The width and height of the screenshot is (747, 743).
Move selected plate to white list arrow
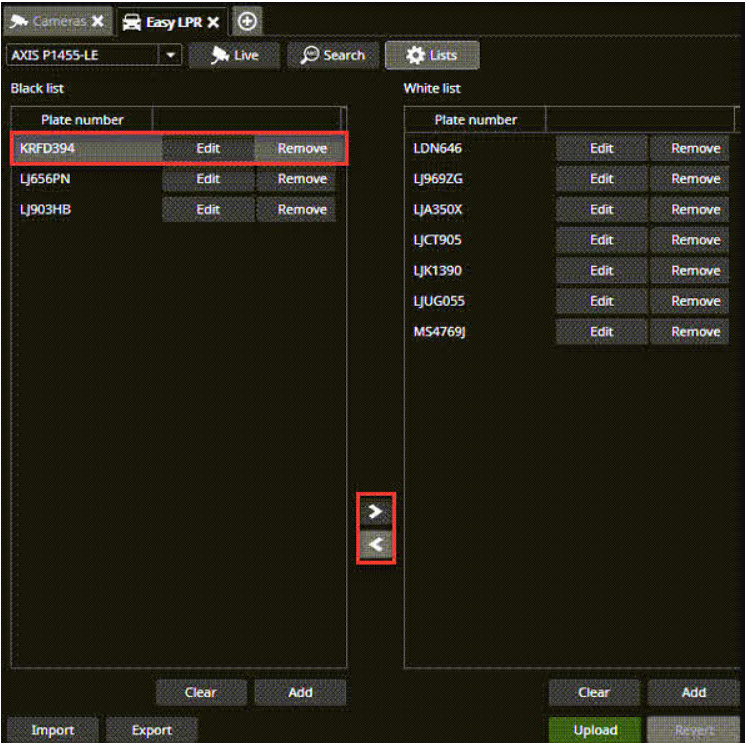click(376, 512)
